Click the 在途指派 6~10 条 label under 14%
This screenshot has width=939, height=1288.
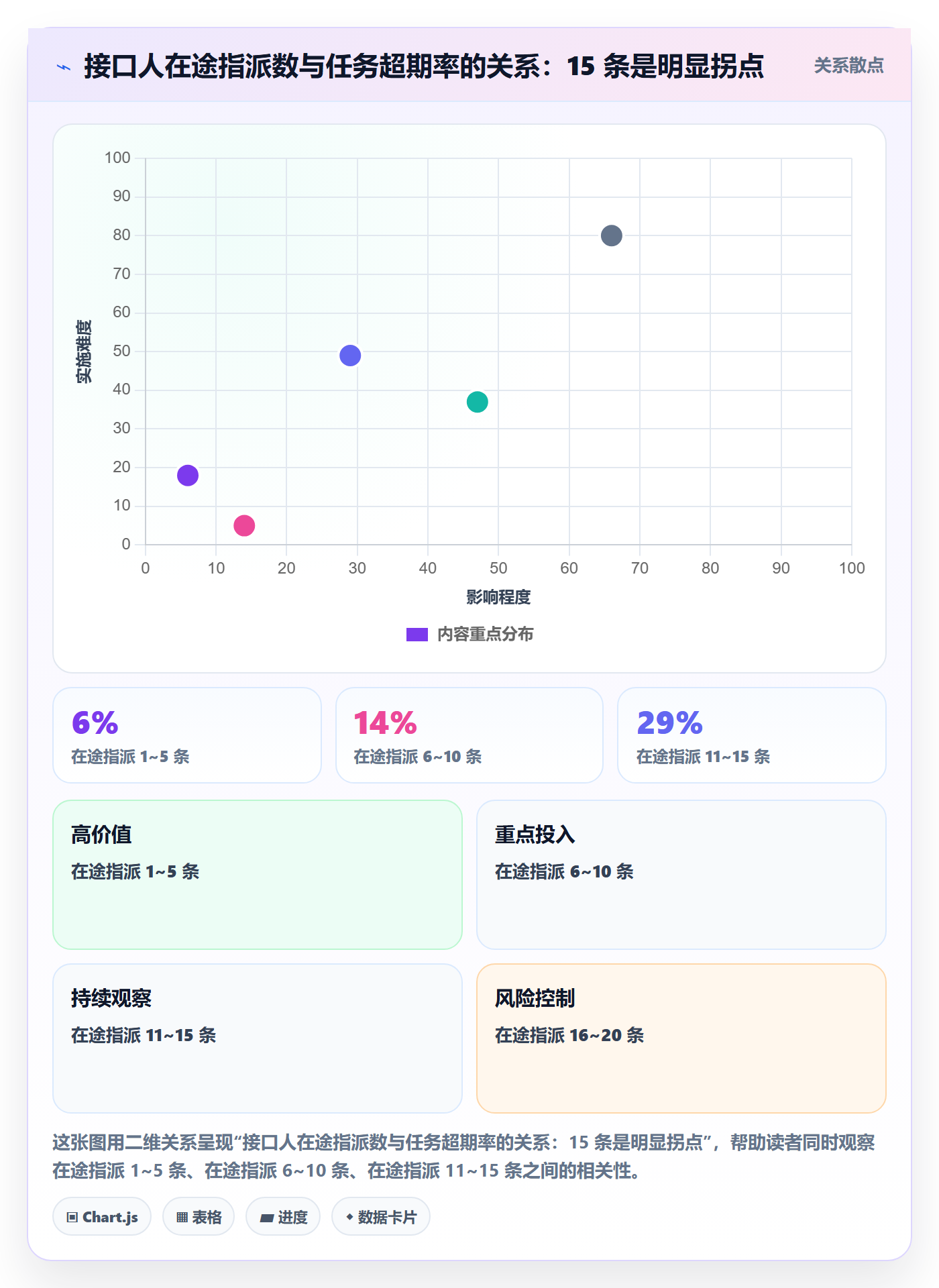(418, 757)
